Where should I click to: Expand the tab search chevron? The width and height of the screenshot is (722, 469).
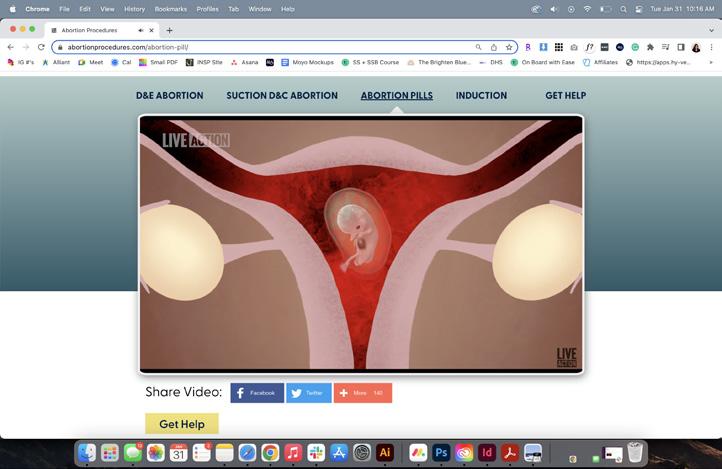pyautogui.click(x=711, y=30)
